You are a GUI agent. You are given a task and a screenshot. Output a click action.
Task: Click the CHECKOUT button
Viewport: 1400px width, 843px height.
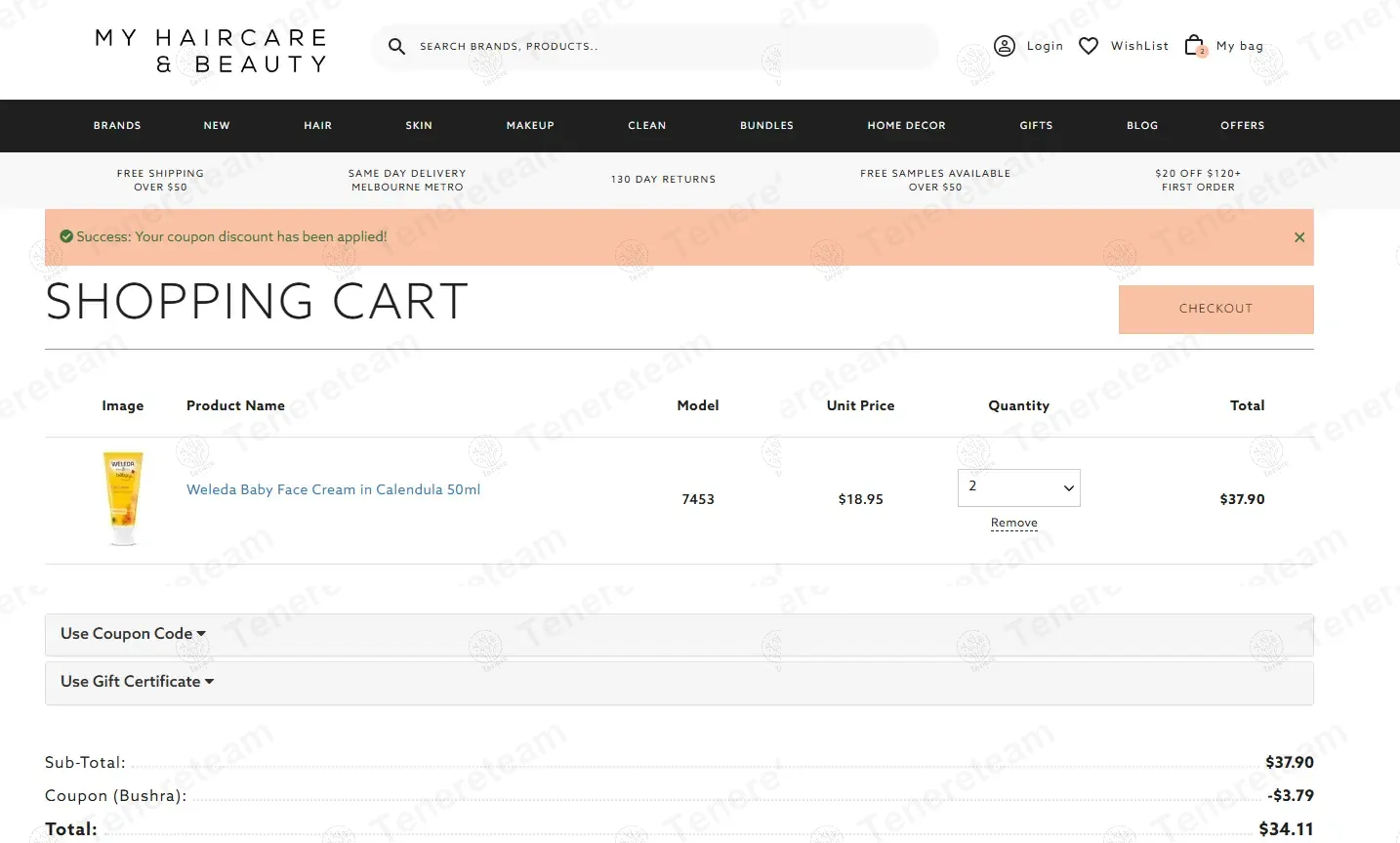1216,310
